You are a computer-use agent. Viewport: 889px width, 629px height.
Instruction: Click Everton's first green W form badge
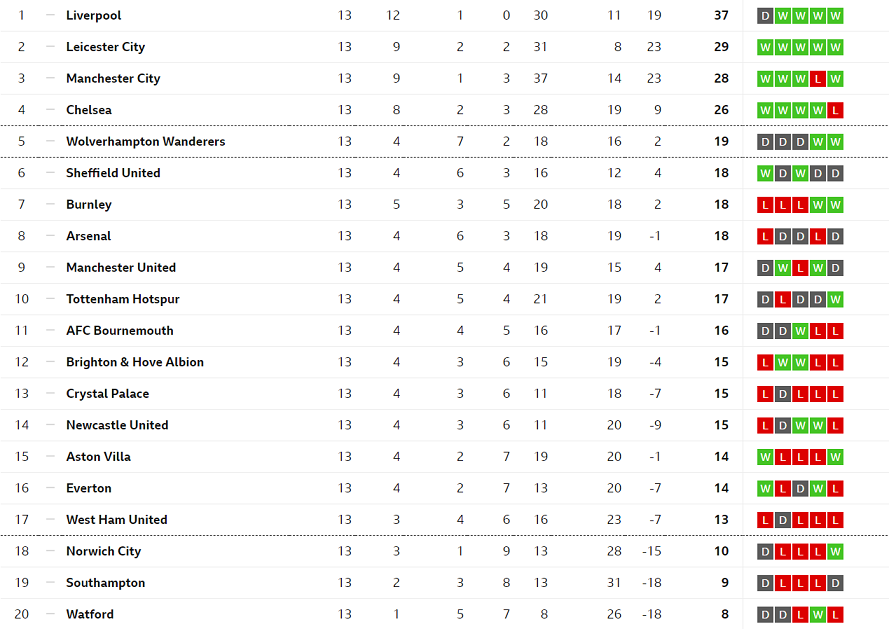tap(765, 488)
